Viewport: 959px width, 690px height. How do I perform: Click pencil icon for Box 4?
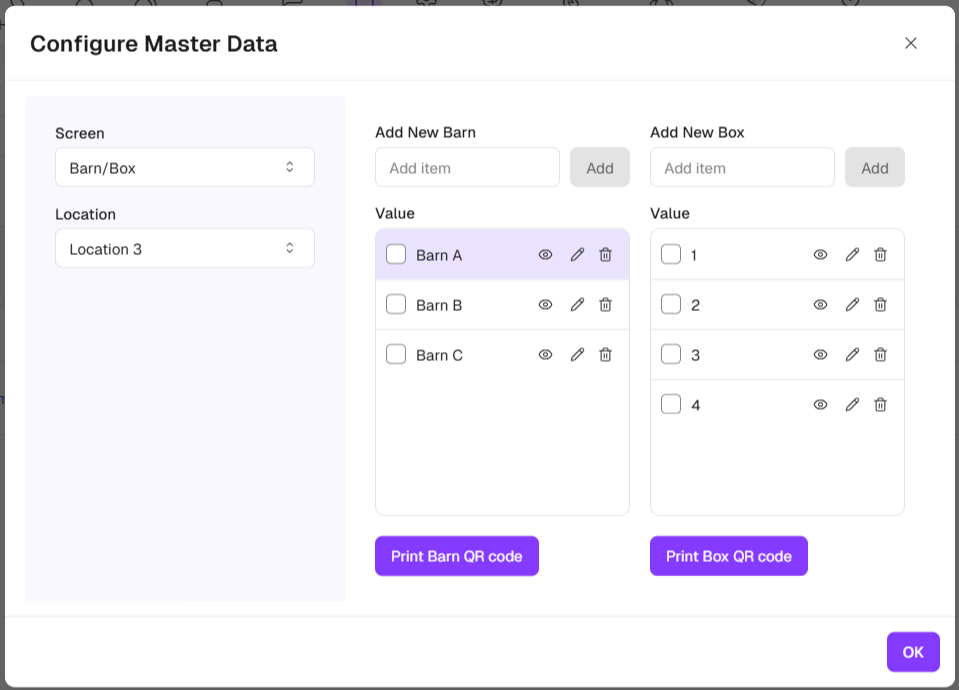pos(852,405)
